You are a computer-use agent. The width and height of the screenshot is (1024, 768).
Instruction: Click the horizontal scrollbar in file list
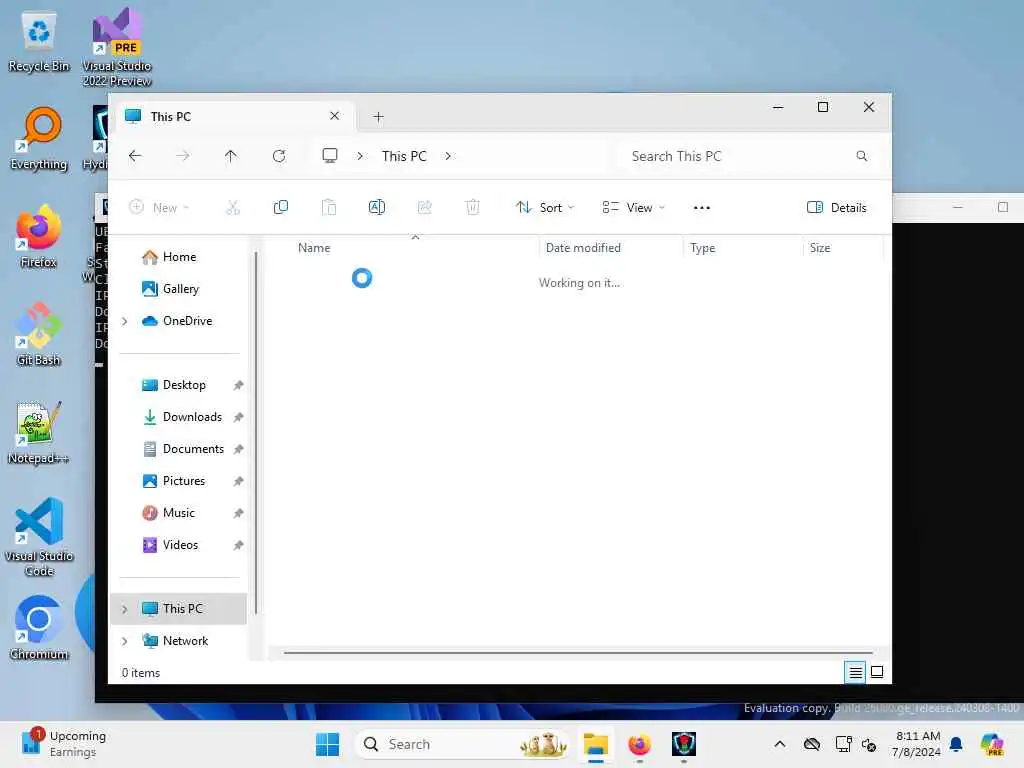coord(578,652)
